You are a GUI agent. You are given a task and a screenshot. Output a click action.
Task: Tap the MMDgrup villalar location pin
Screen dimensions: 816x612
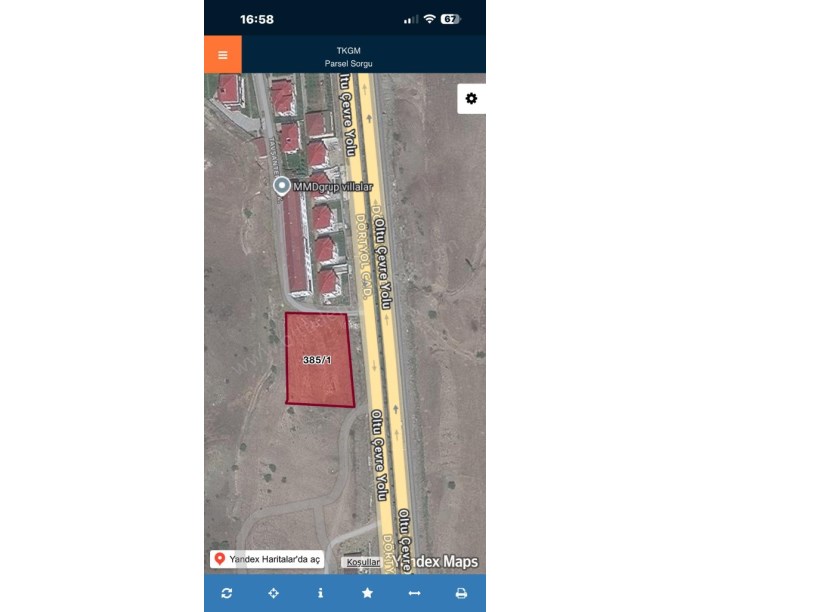point(282,186)
